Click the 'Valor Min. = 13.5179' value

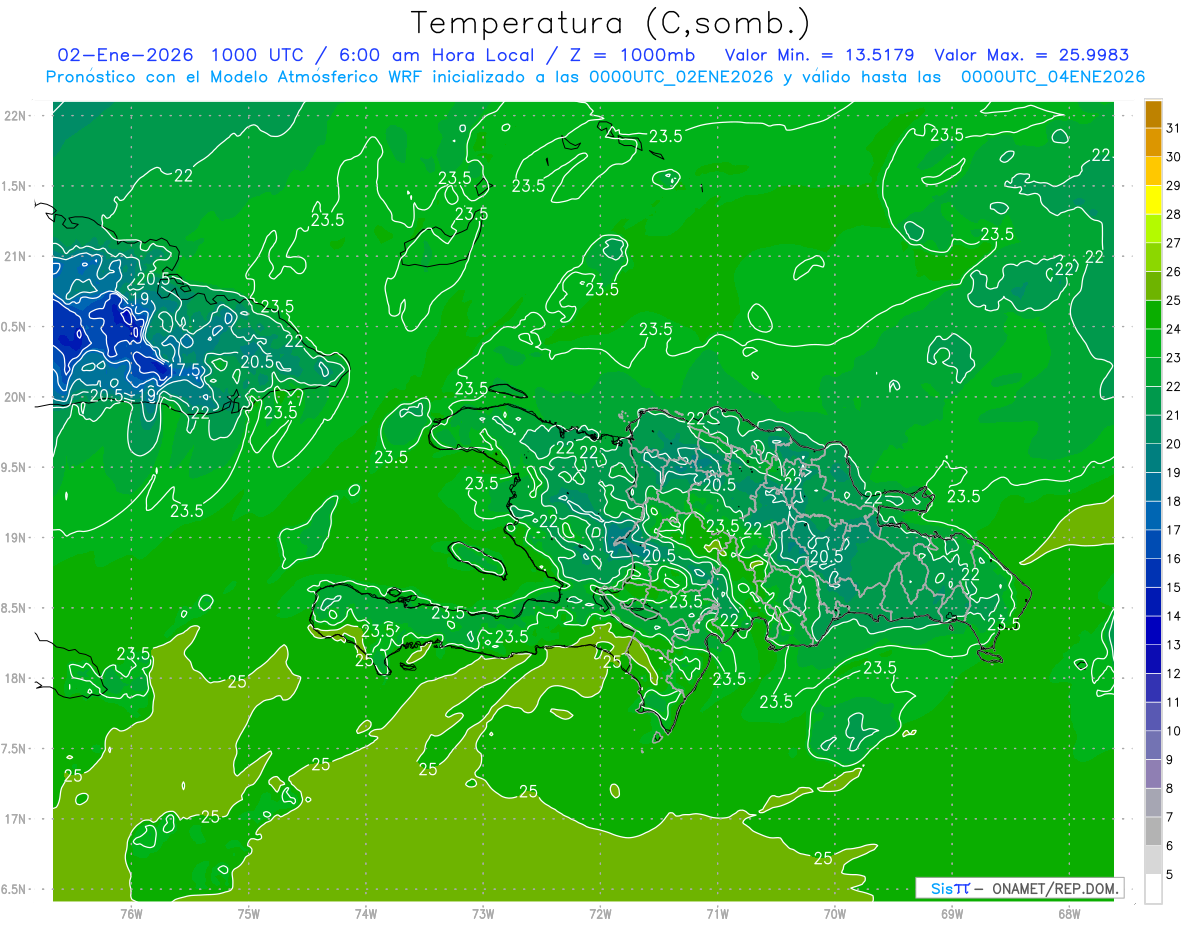click(819, 55)
